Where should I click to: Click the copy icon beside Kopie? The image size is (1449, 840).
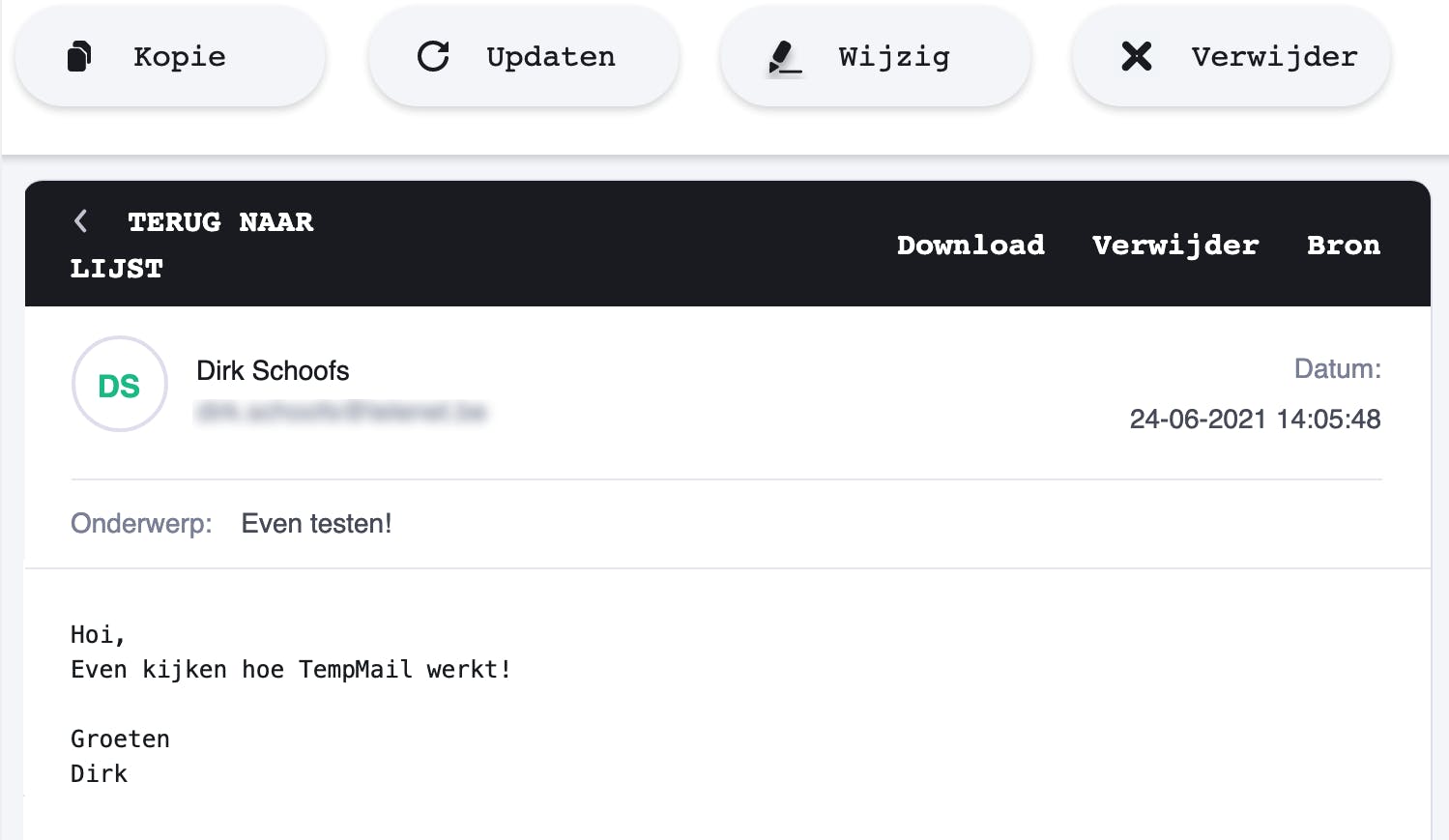(79, 57)
